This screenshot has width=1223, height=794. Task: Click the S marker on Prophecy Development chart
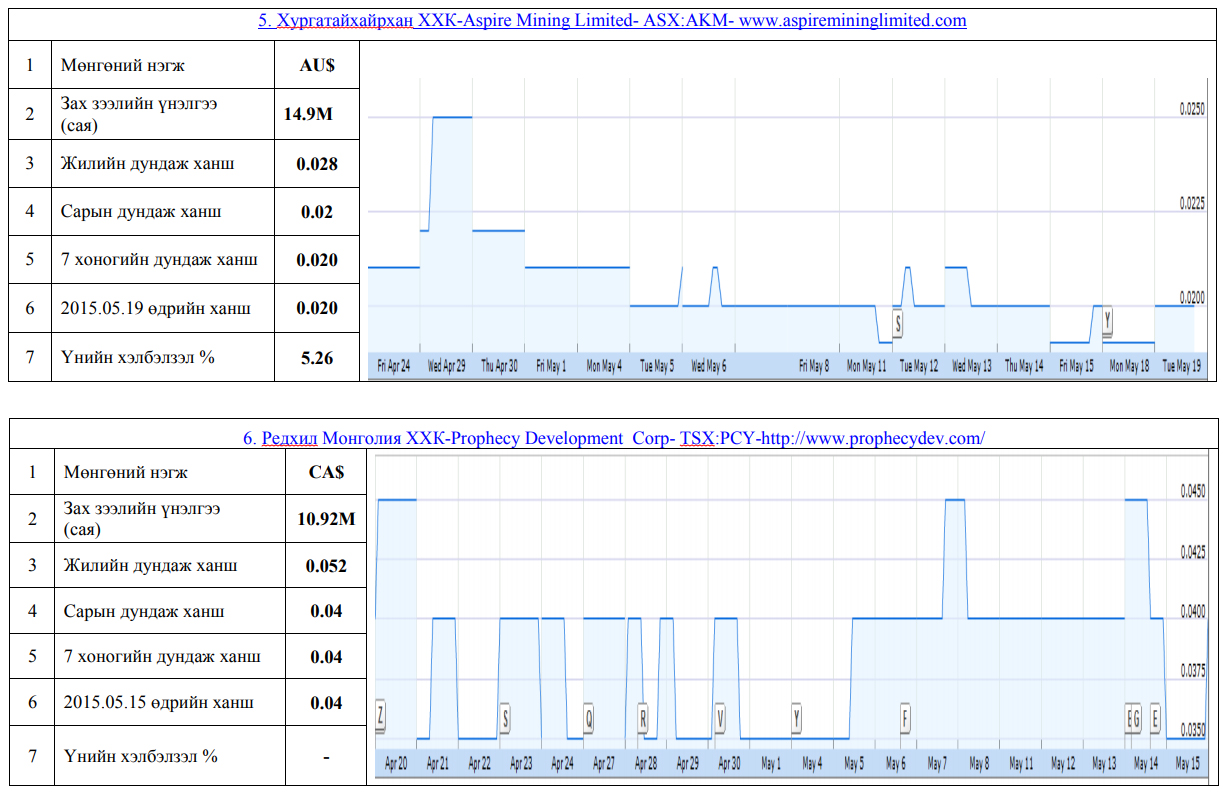505,717
